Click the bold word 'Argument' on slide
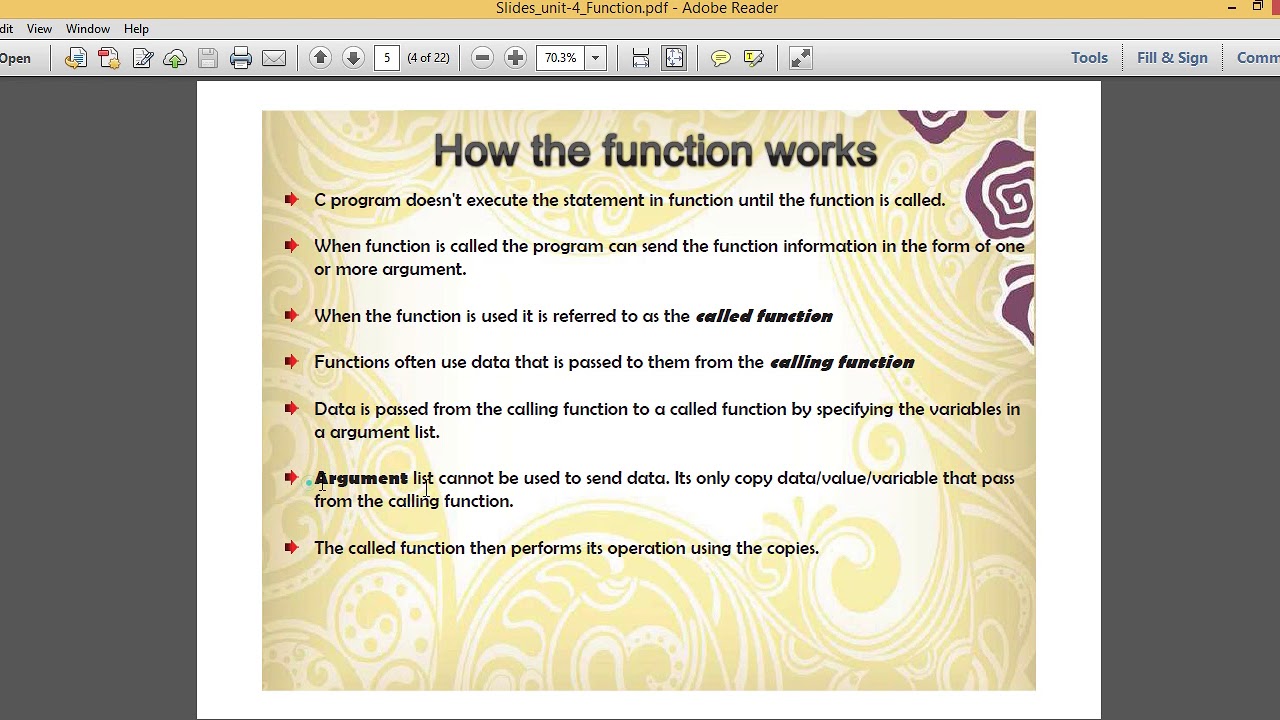This screenshot has height=720, width=1280. click(x=361, y=478)
